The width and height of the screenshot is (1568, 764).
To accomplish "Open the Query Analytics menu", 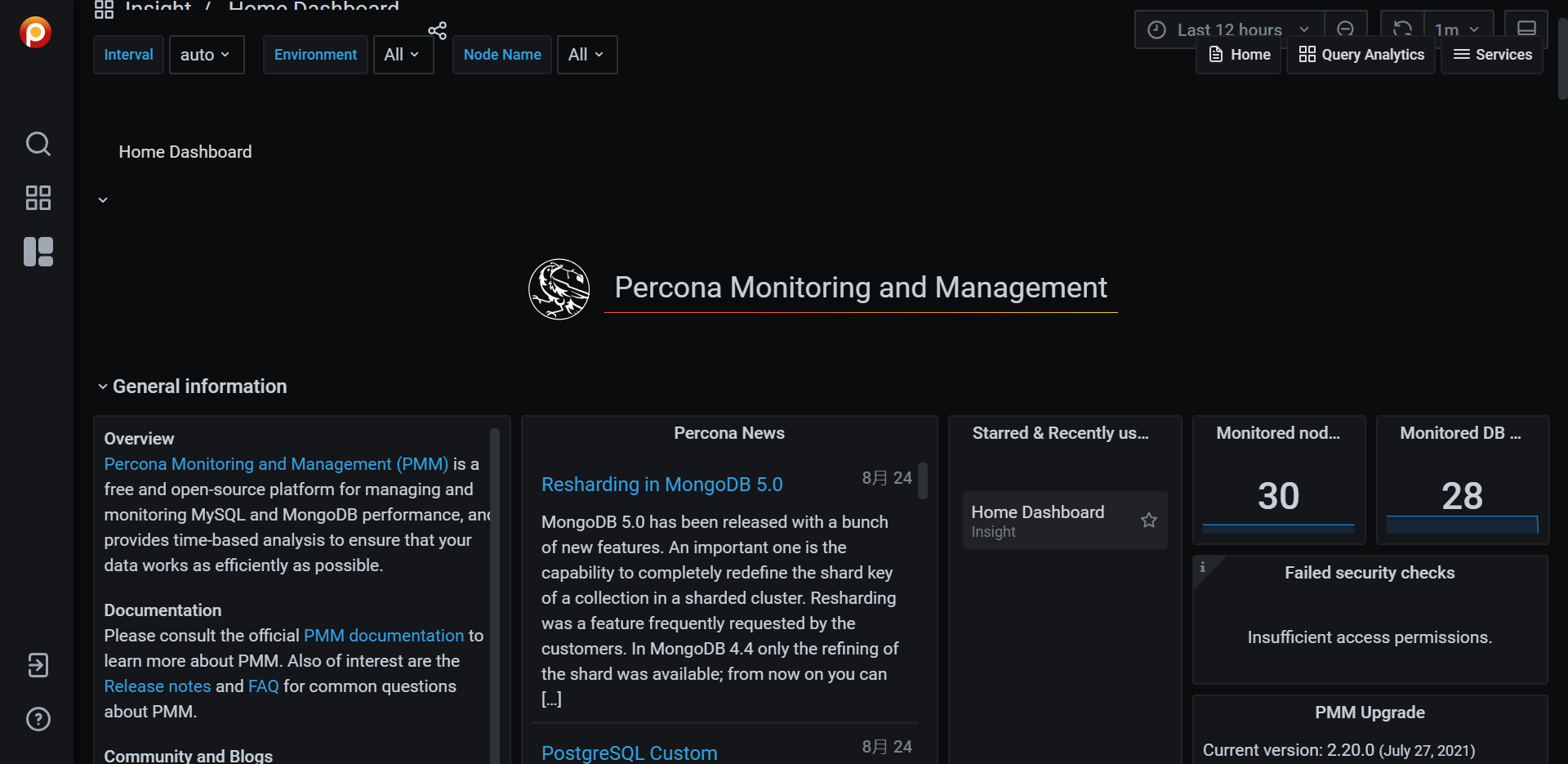I will tap(1361, 55).
